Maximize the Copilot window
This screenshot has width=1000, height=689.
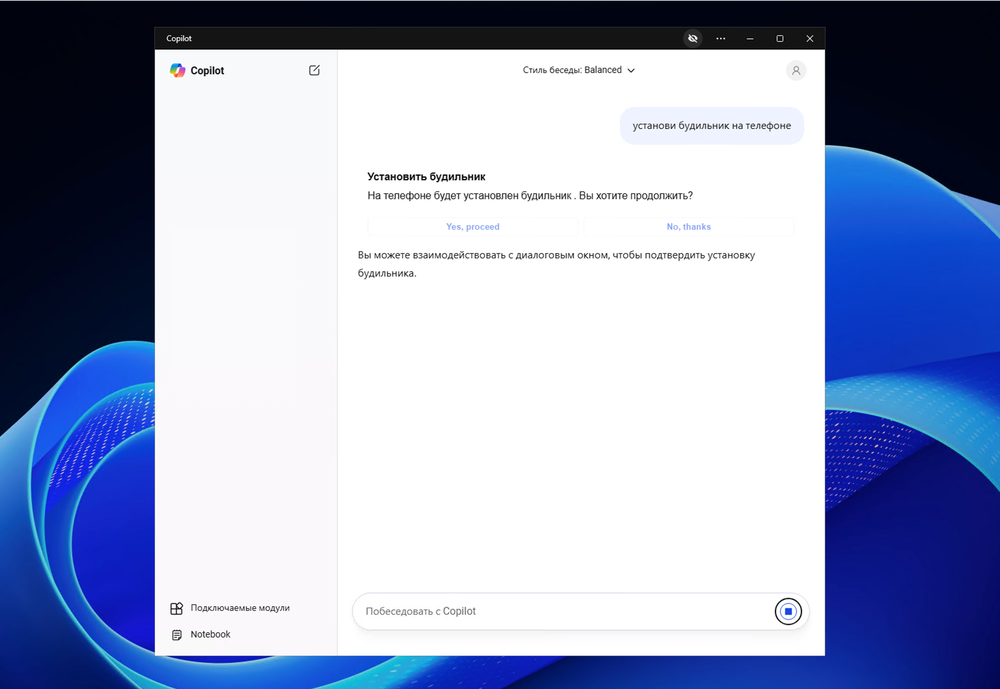coord(779,38)
